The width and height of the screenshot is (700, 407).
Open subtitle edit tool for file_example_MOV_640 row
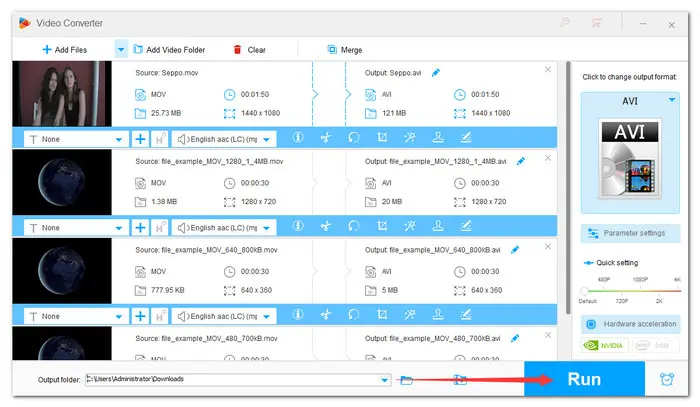(x=466, y=314)
